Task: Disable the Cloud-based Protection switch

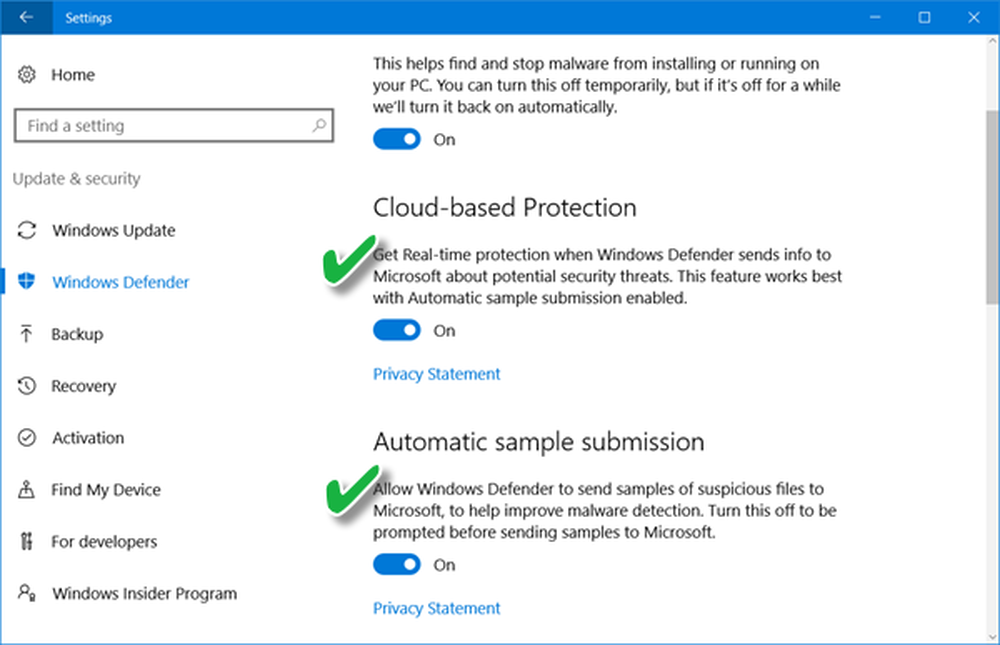Action: [397, 330]
